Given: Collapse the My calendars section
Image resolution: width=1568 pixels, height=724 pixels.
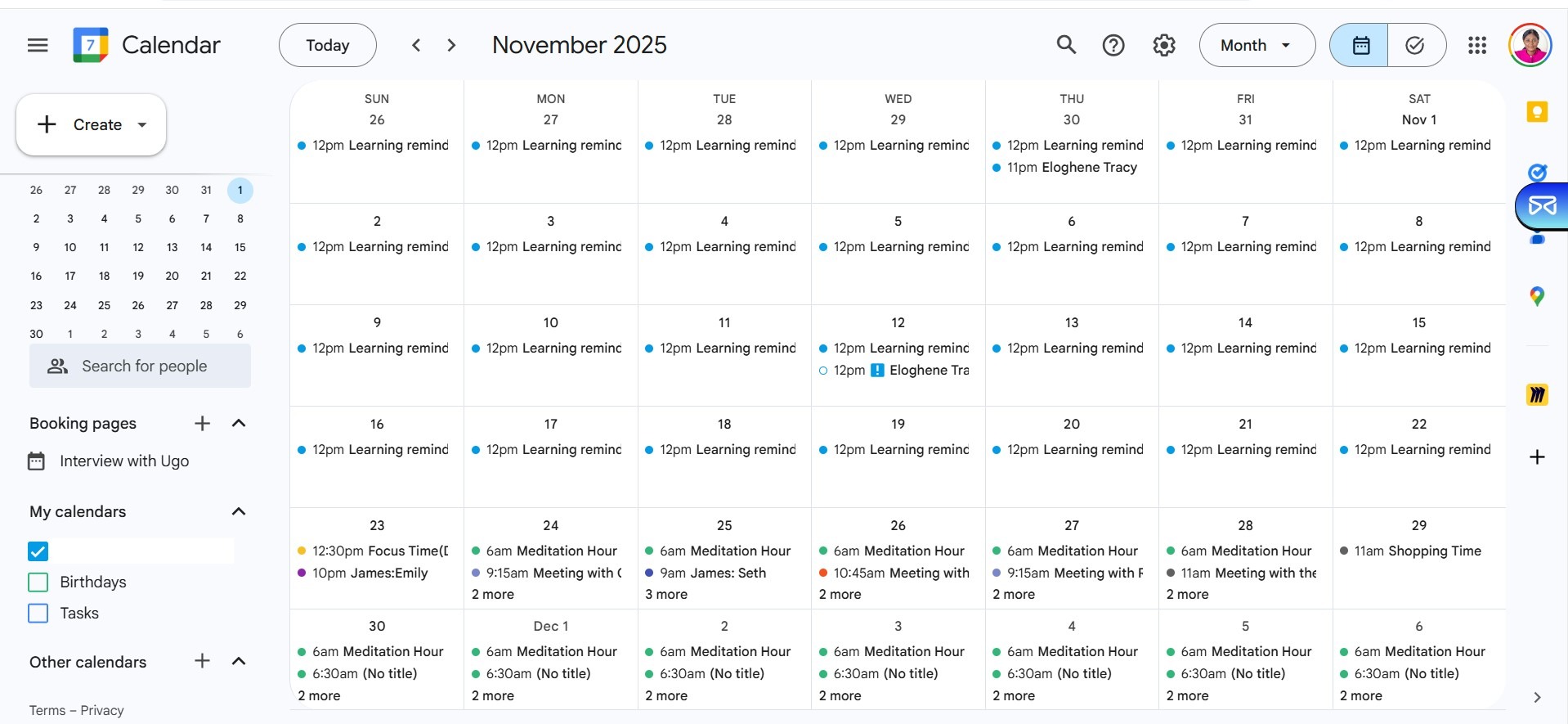Looking at the screenshot, I should [239, 511].
